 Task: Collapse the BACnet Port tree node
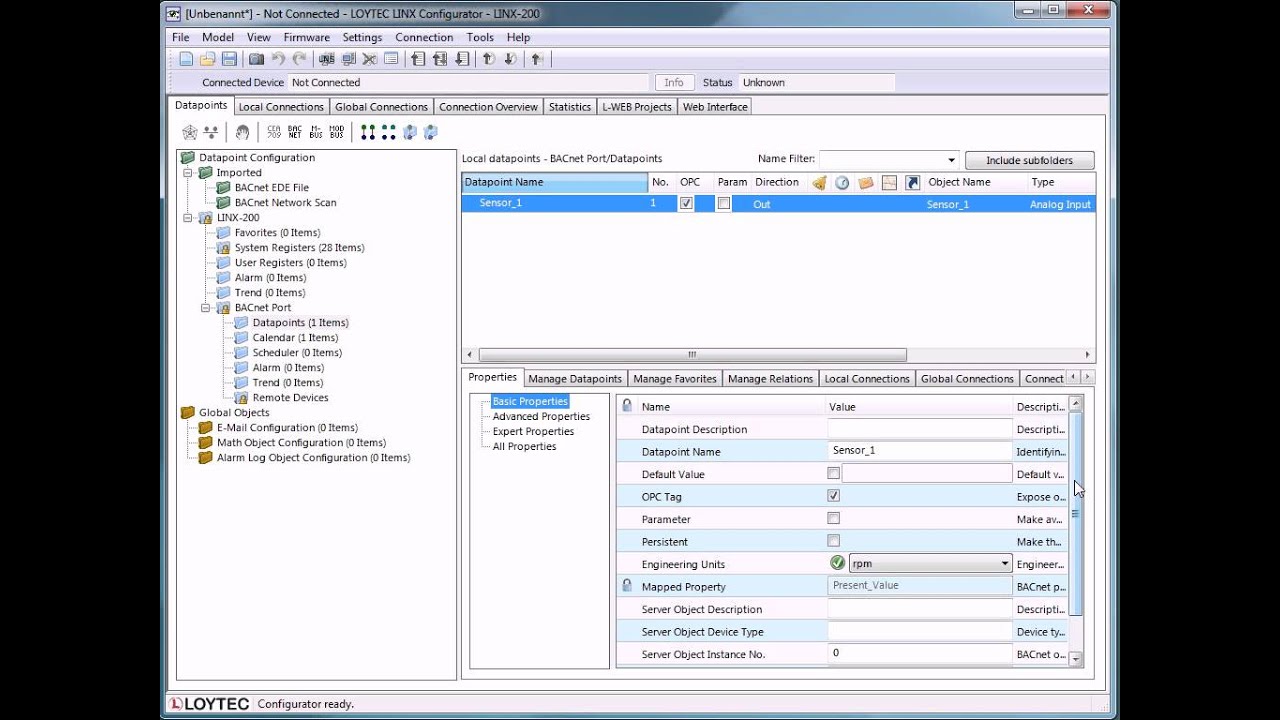coord(205,307)
